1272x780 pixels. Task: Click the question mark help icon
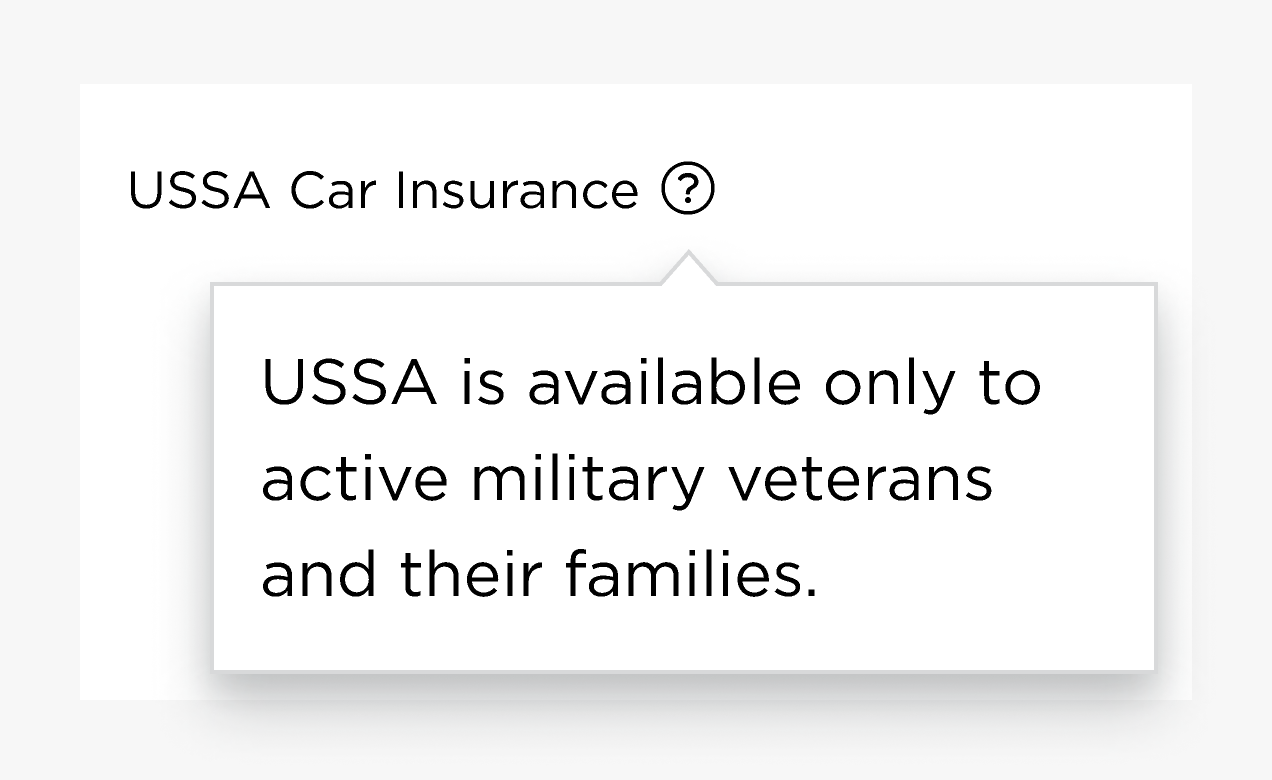point(688,190)
